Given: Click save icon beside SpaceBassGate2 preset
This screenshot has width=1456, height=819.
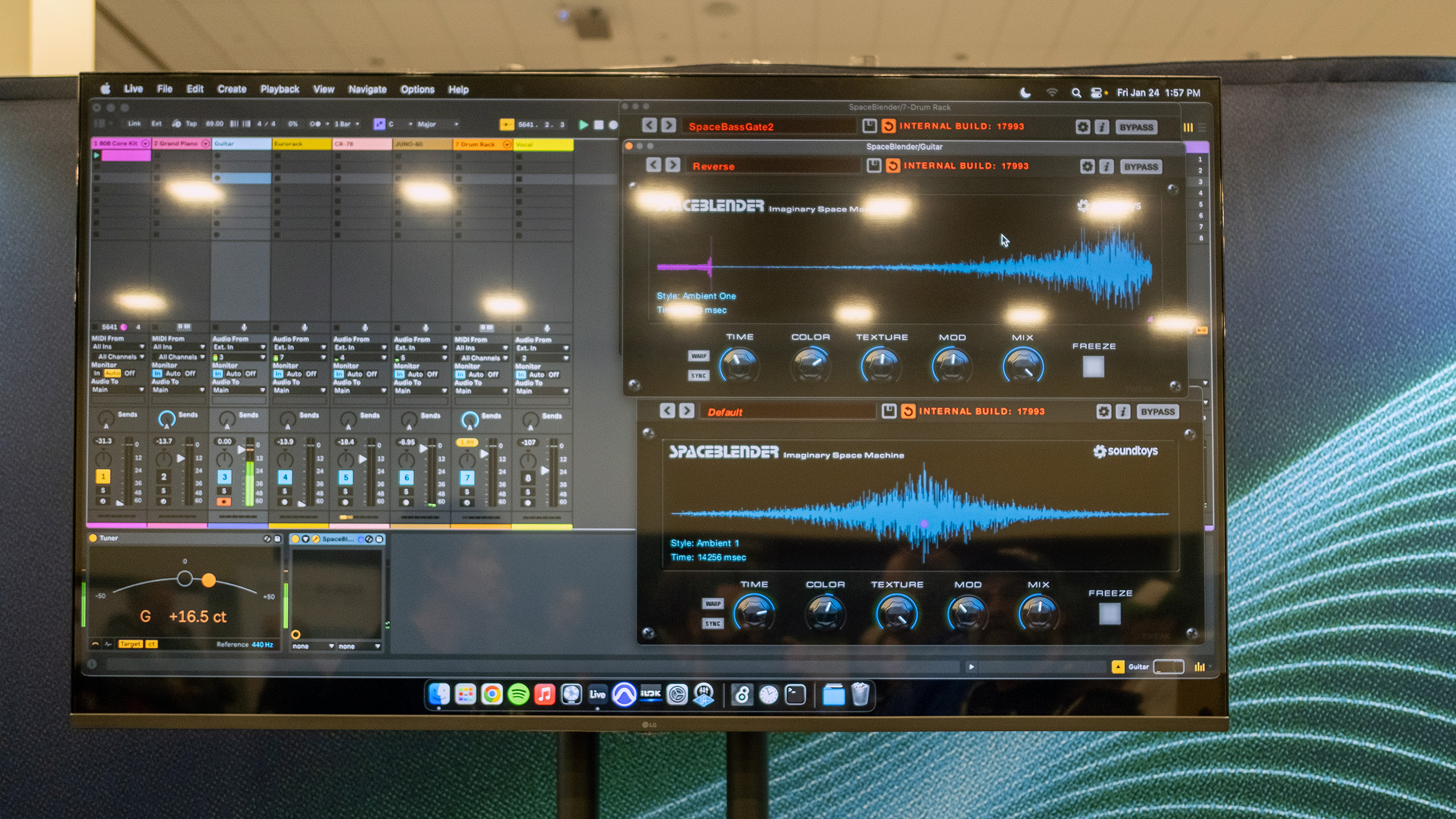Looking at the screenshot, I should pyautogui.click(x=869, y=126).
